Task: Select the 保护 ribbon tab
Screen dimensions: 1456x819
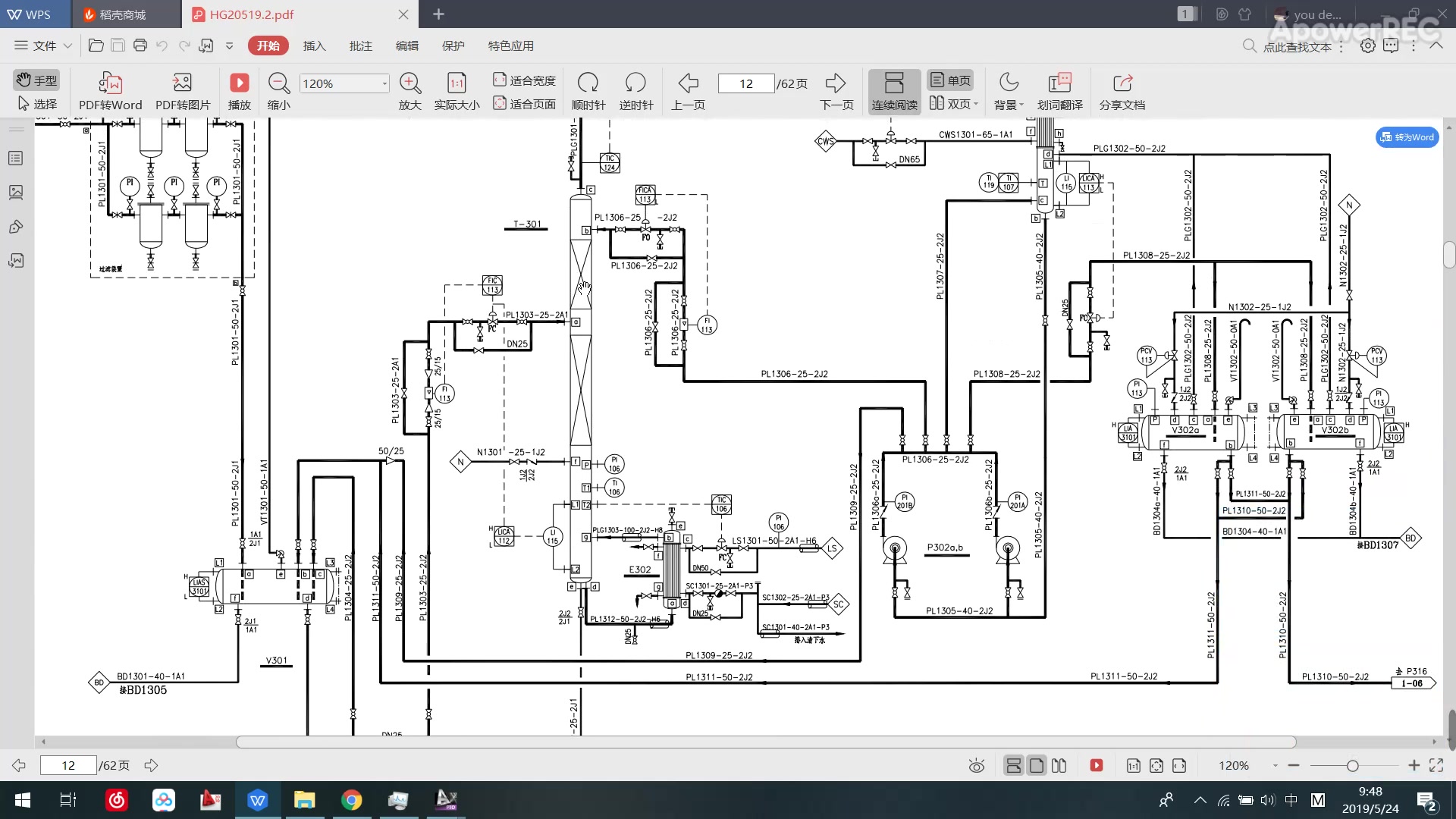Action: click(453, 45)
